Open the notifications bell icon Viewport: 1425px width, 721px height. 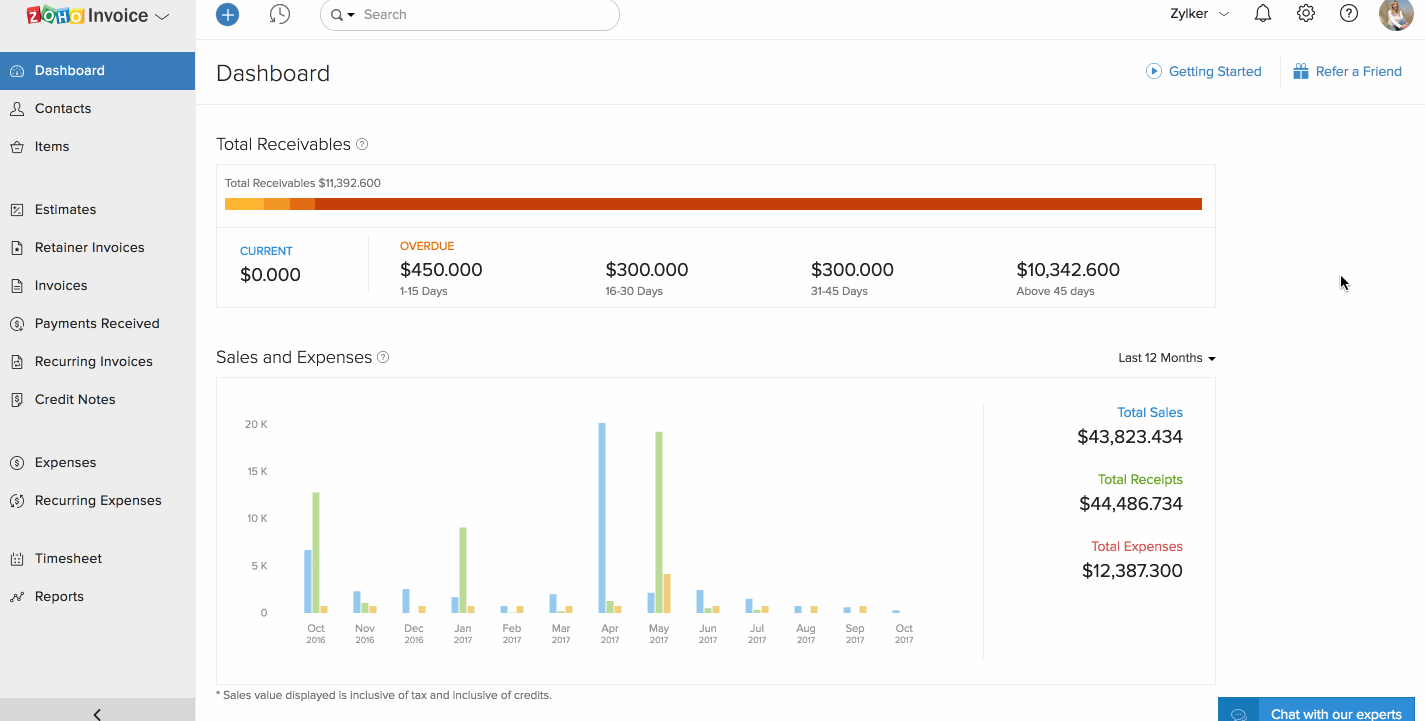pyautogui.click(x=1263, y=14)
